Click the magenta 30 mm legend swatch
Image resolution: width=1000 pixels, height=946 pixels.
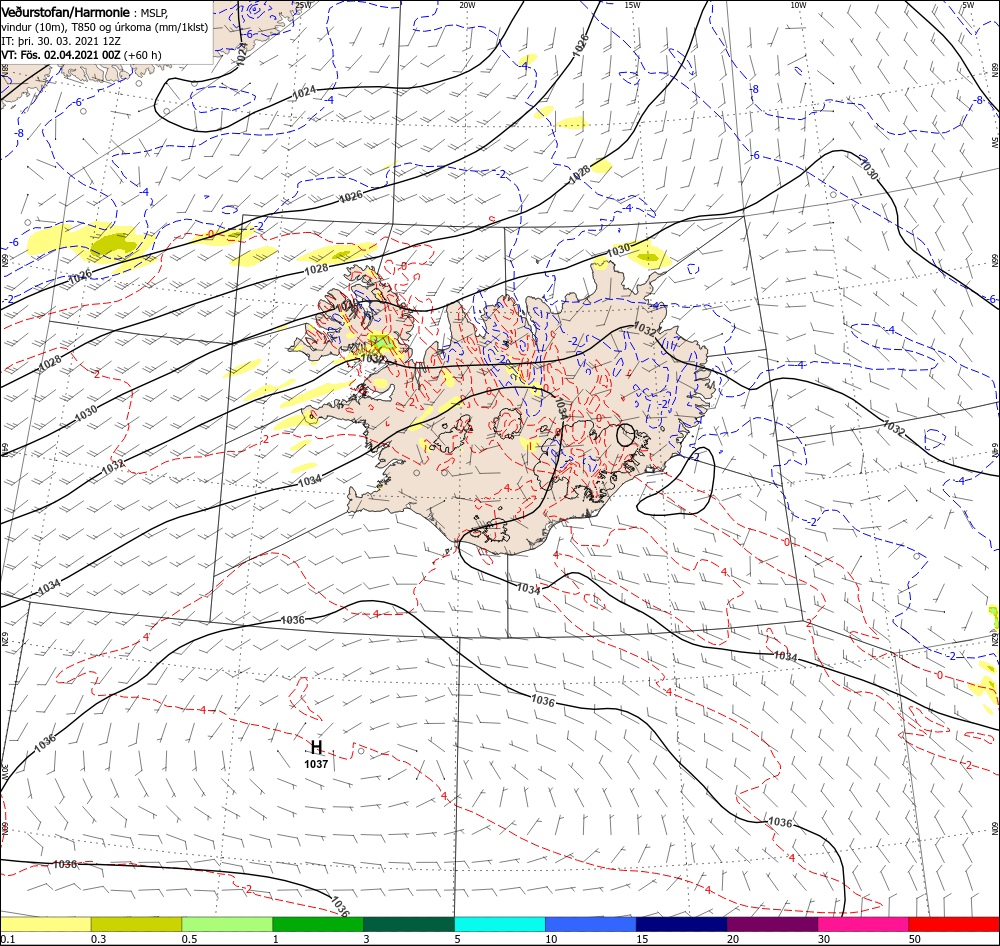pos(864,924)
